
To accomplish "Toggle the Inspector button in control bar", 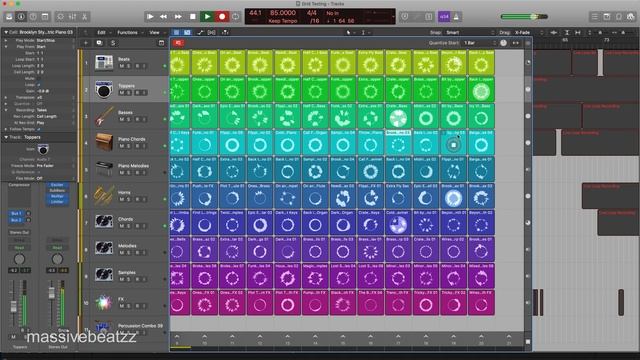I will click(x=21, y=17).
